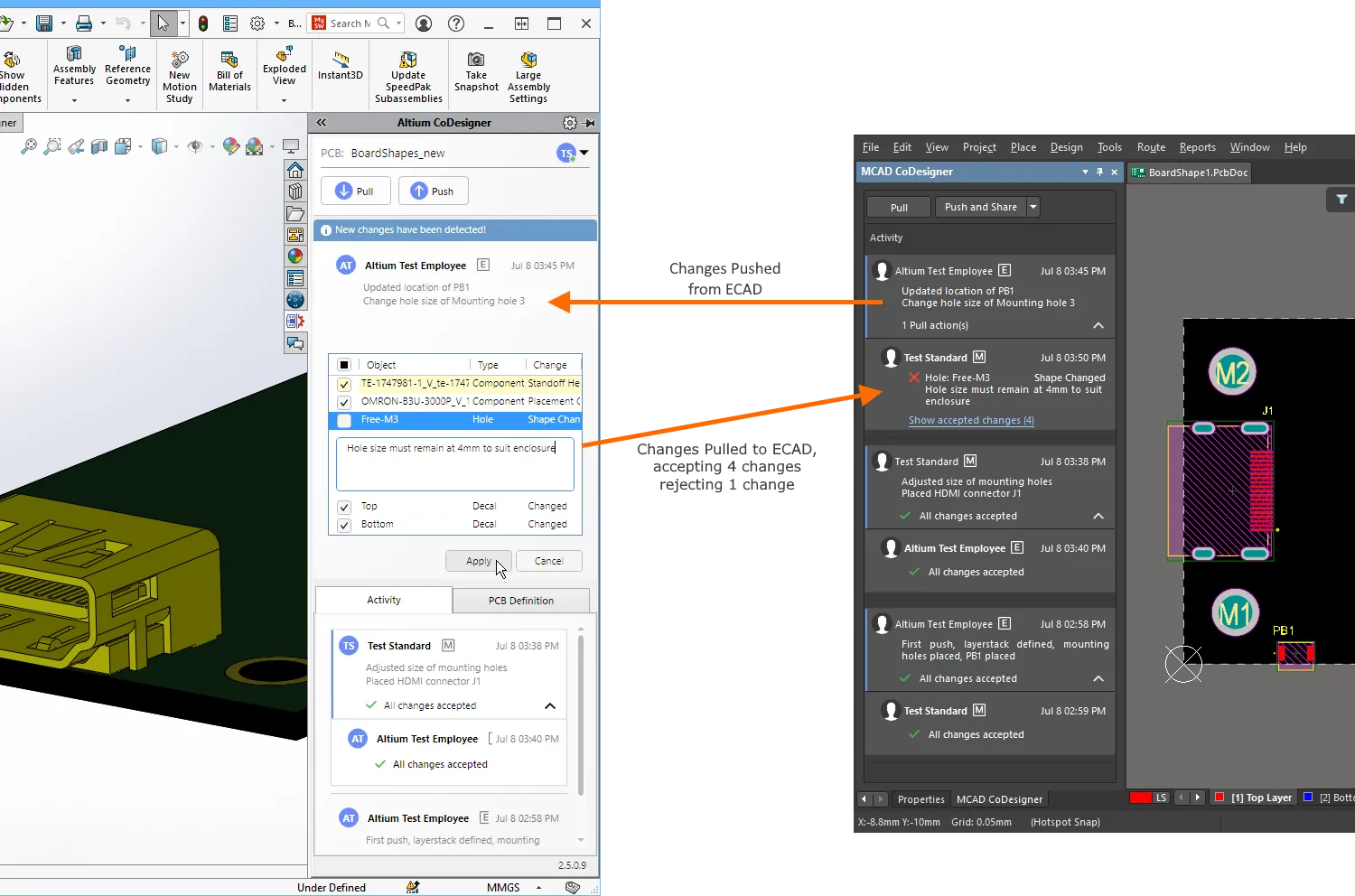Uncheck the Bottom decal change checkbox
The width and height of the screenshot is (1355, 896).
pos(344,525)
